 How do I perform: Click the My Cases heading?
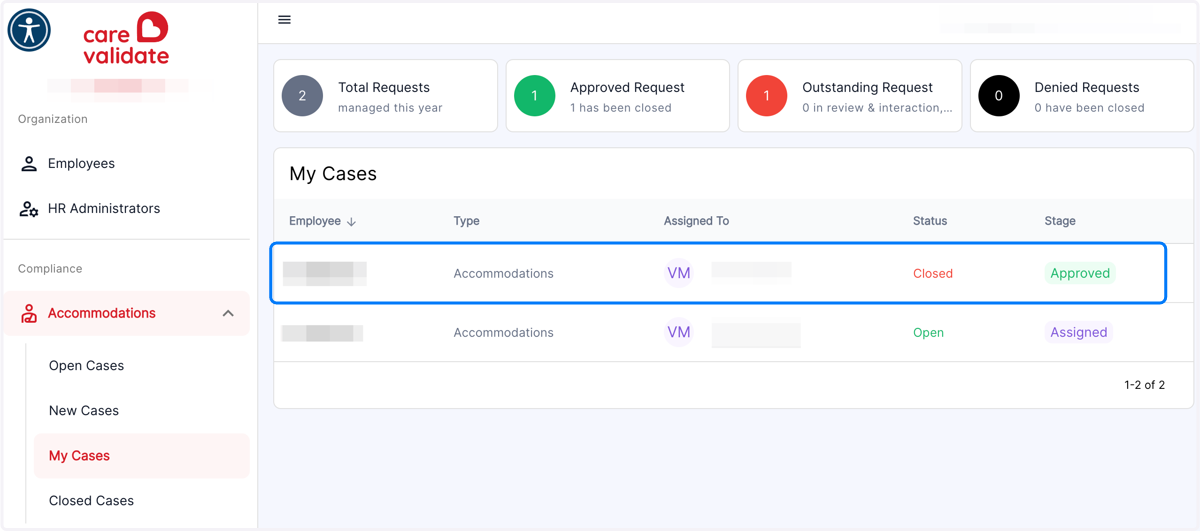click(x=333, y=174)
